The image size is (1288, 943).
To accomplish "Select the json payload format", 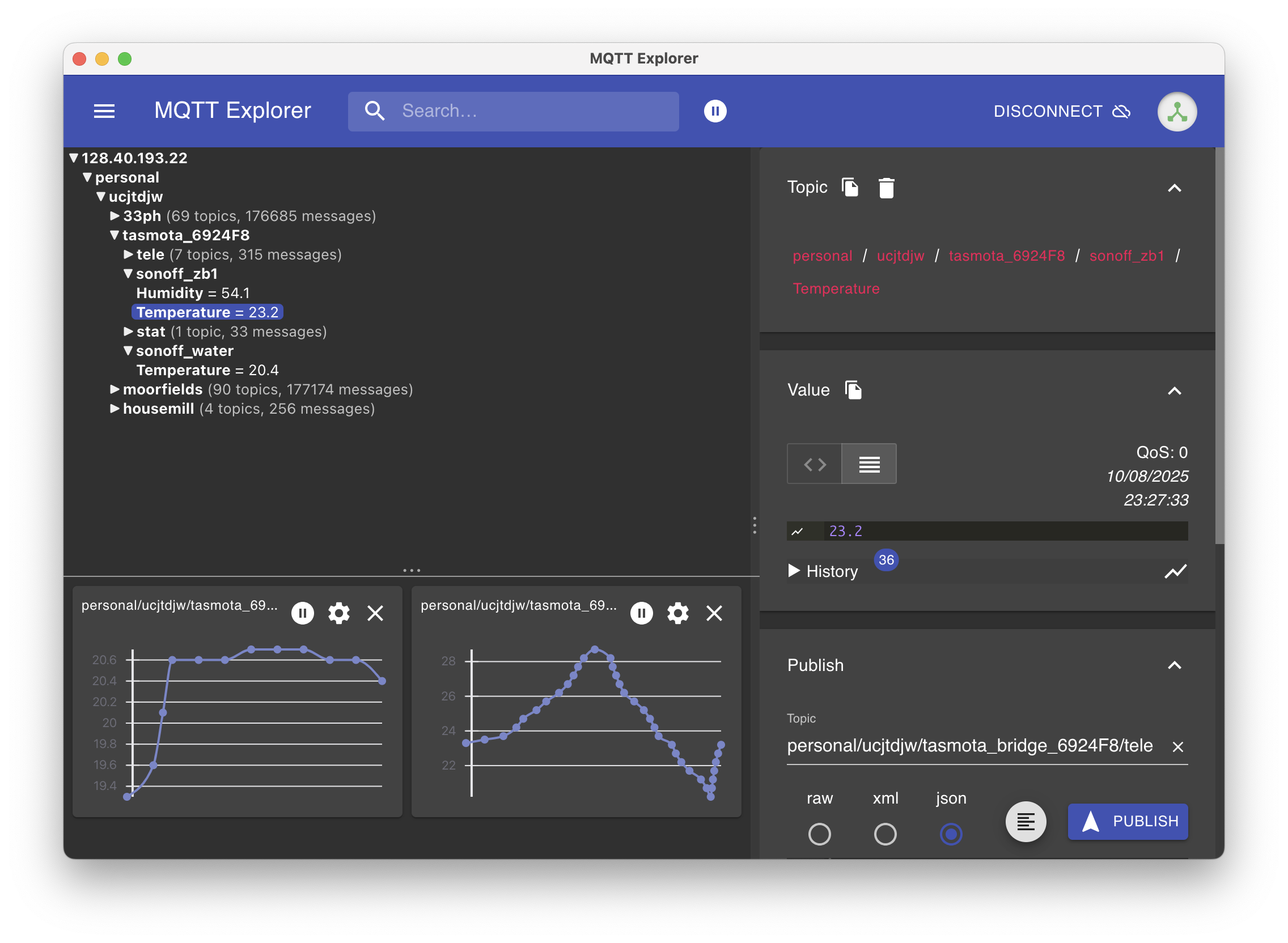I will [x=951, y=834].
